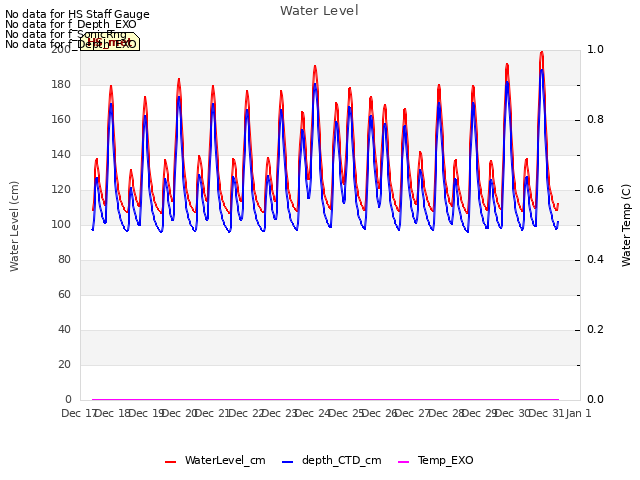The height and width of the screenshot is (480, 640).
Task: Click the Dec 20 x-axis tick label
Action: 178,413
